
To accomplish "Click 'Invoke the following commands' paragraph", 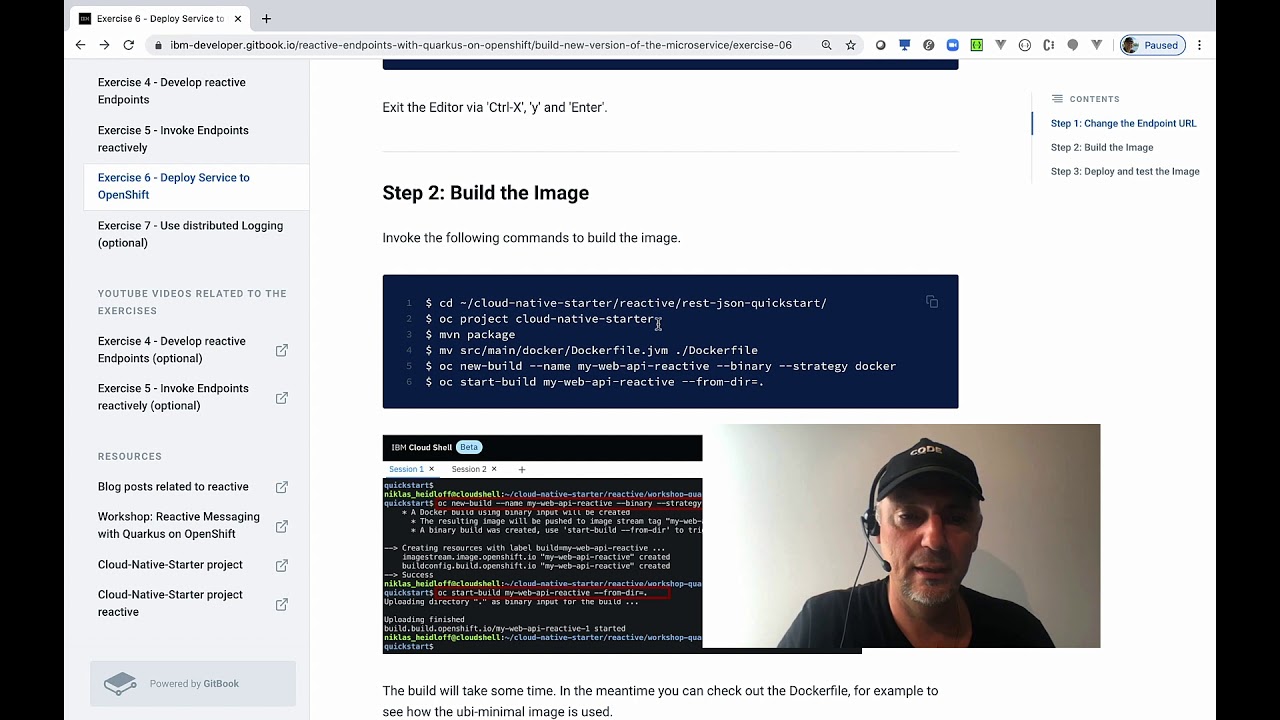I will point(531,238).
